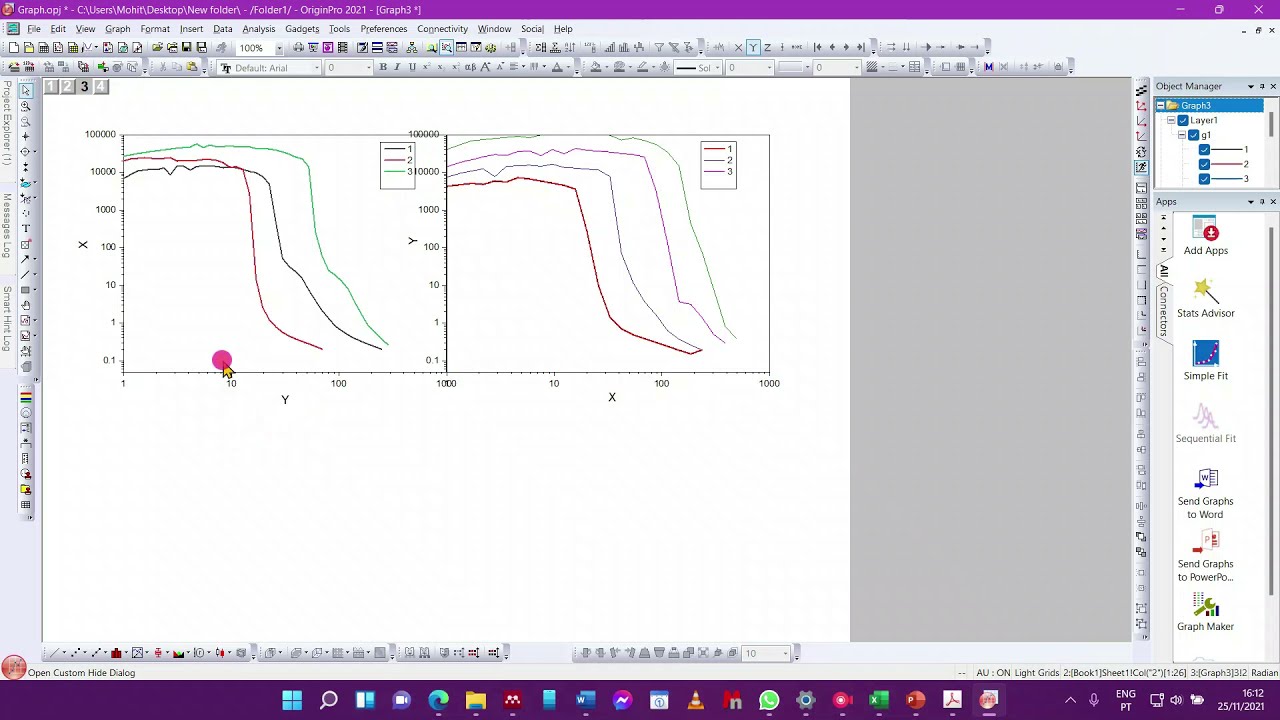
Task: Open the Apps panel menu arrow
Action: [x=1250, y=202]
